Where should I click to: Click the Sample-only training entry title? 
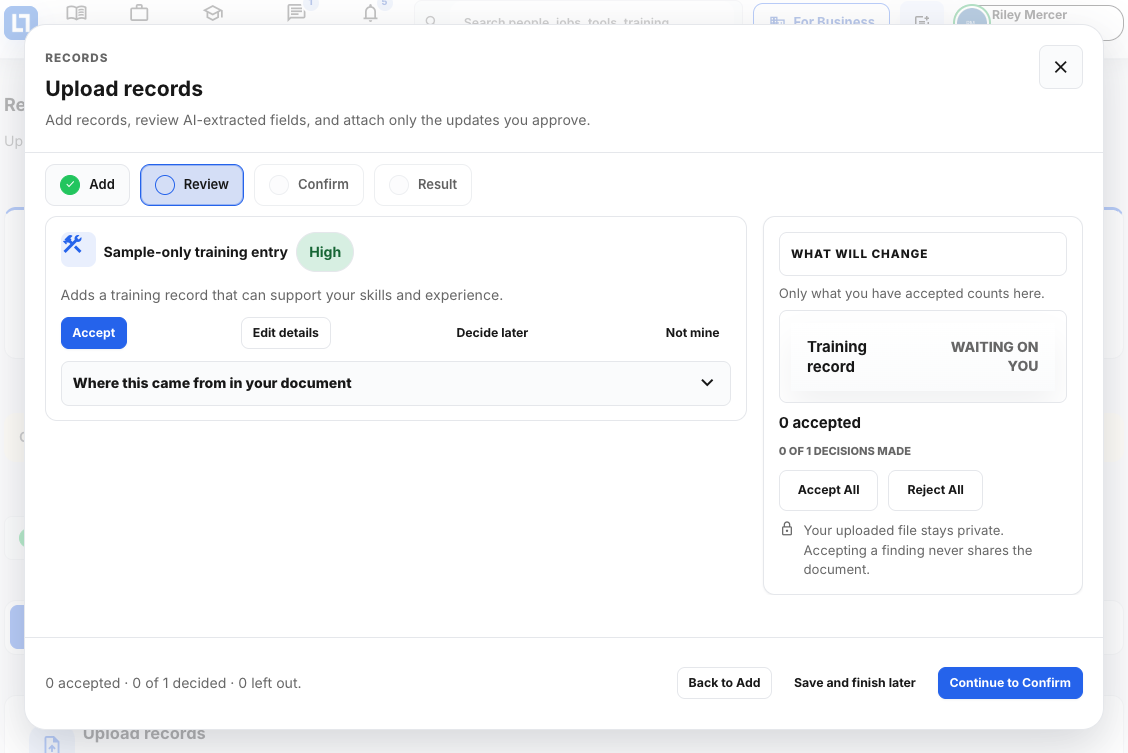(x=195, y=252)
